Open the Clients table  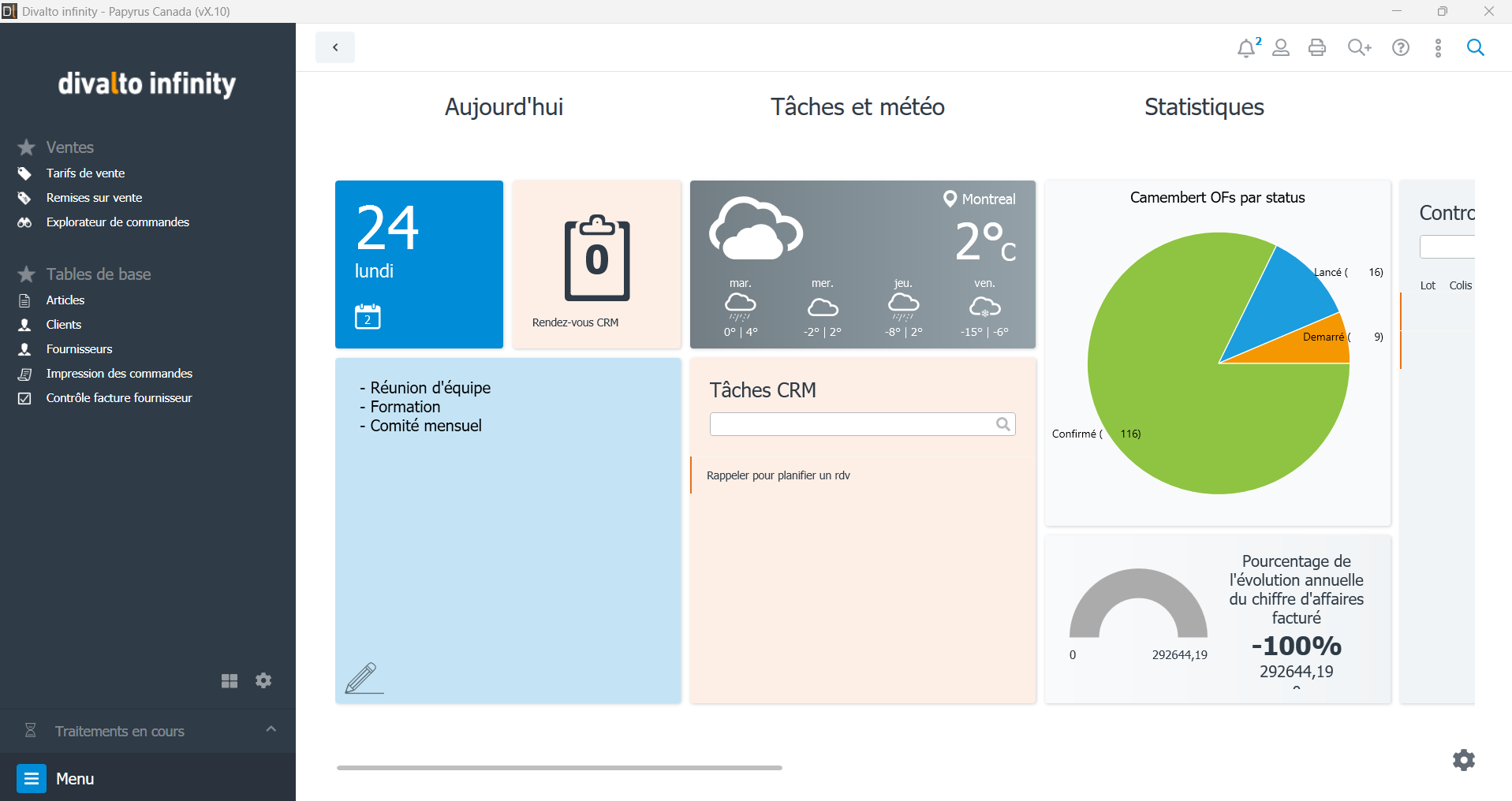63,325
